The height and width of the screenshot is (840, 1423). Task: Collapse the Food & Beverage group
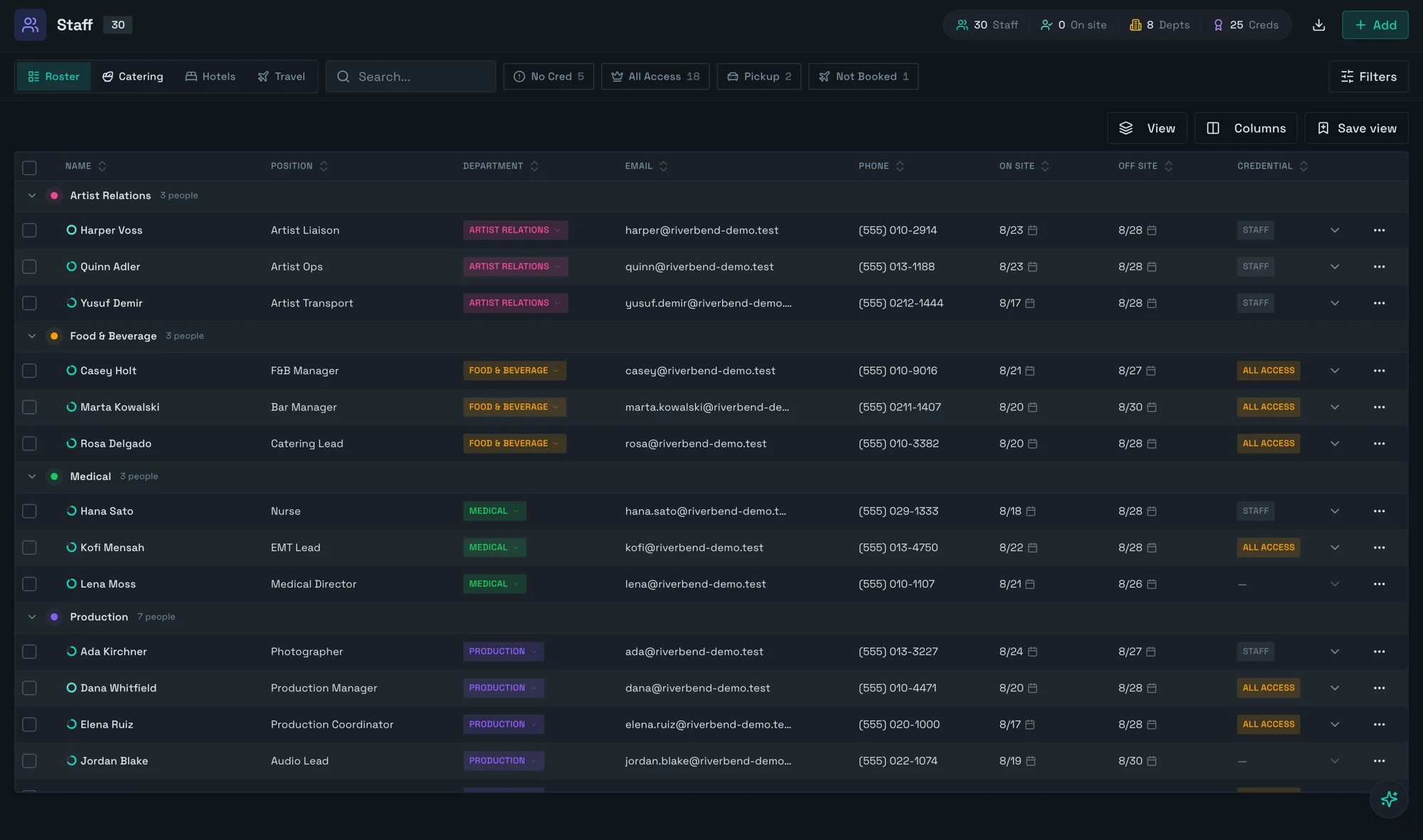point(32,336)
